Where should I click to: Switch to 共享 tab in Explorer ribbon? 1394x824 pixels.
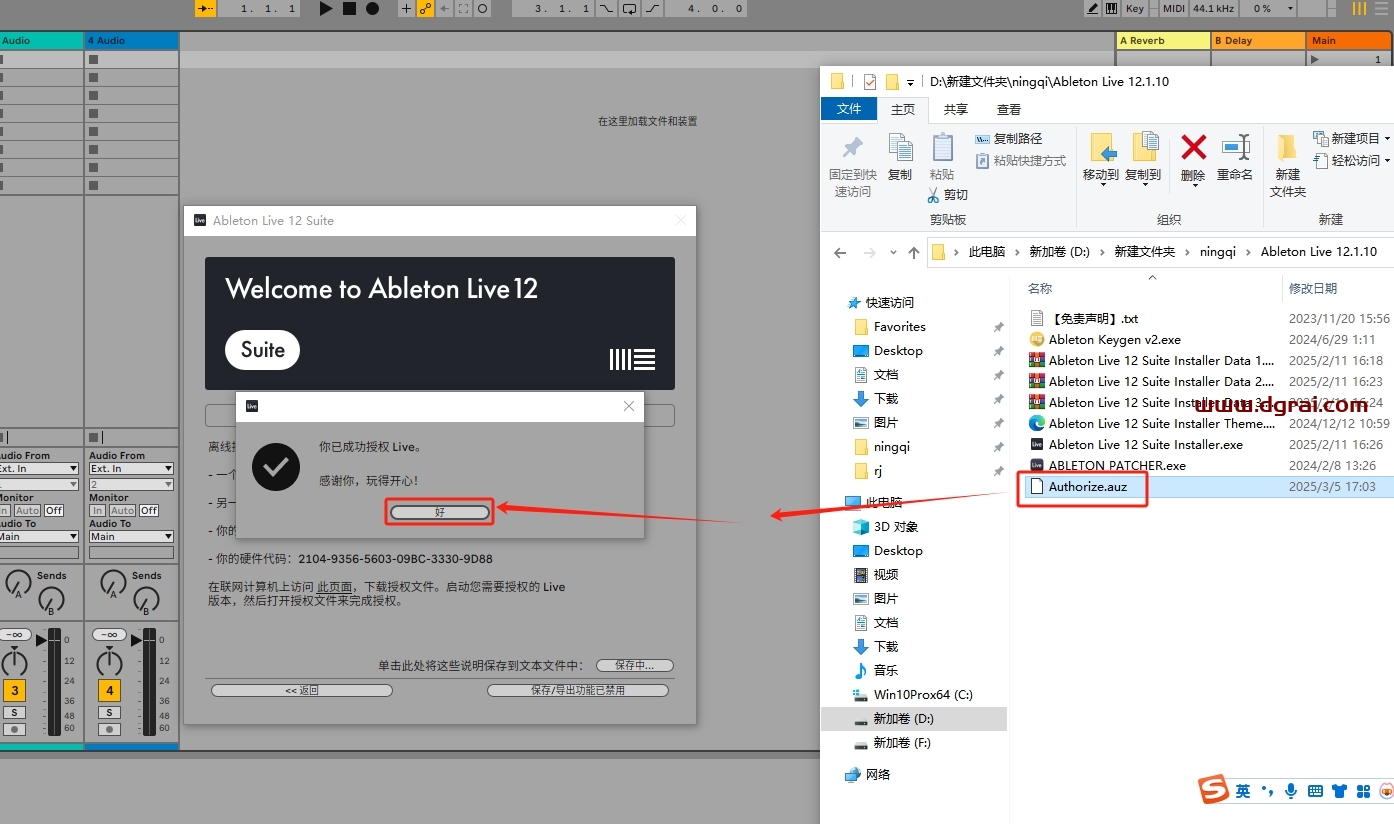click(956, 109)
